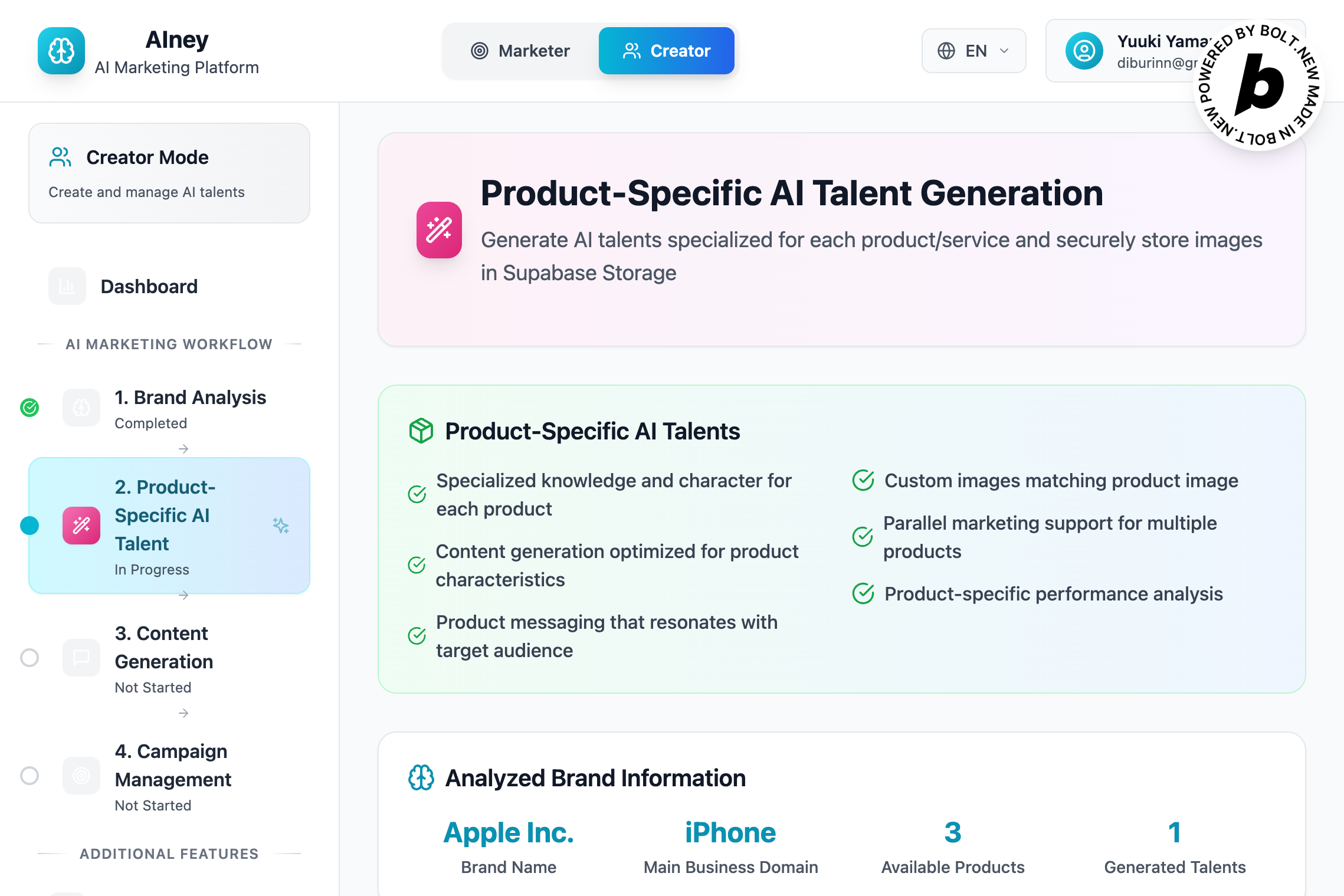Click the Content Generation chat bubble icon
1344x896 pixels.
point(81,657)
